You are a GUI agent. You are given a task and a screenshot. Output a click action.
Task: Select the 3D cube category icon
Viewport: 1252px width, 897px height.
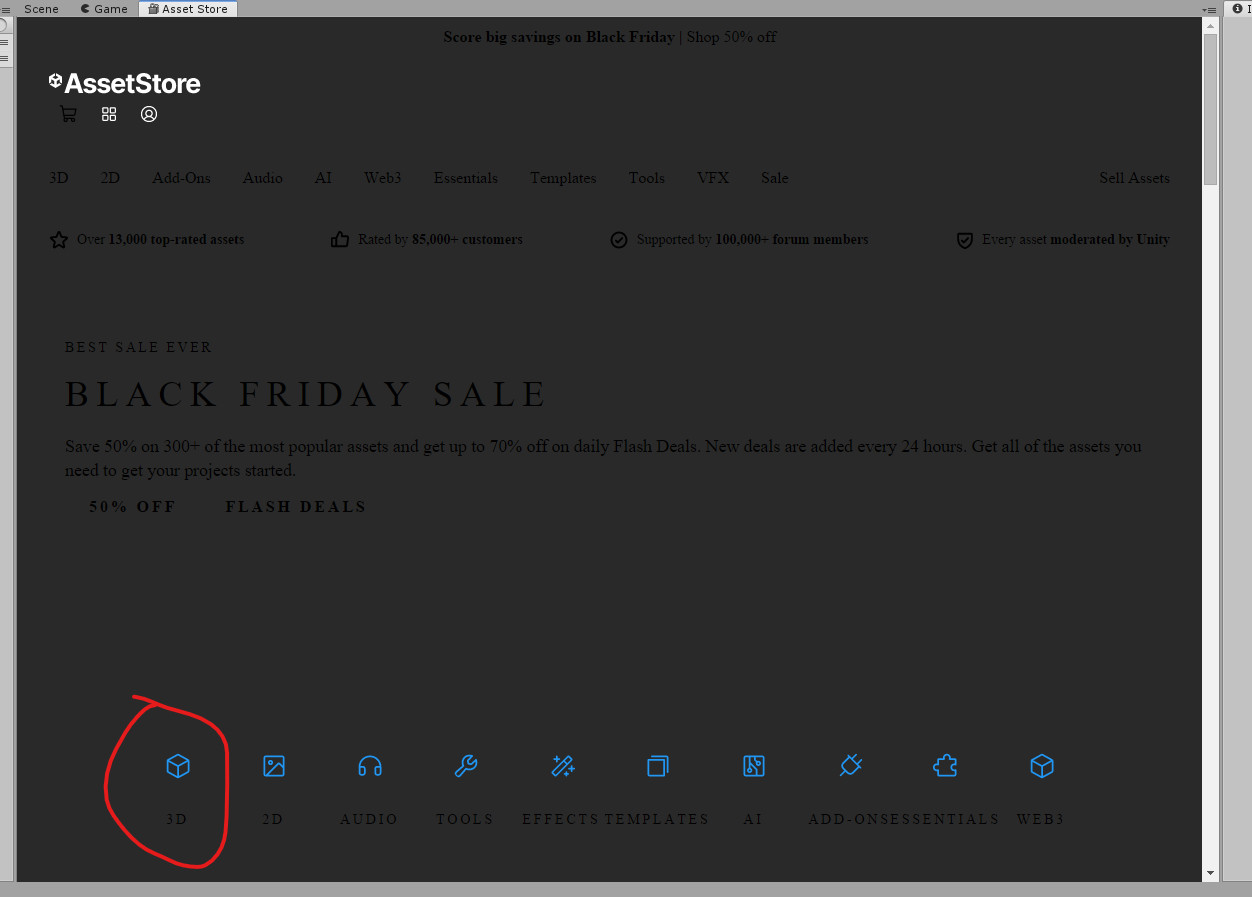[177, 766]
